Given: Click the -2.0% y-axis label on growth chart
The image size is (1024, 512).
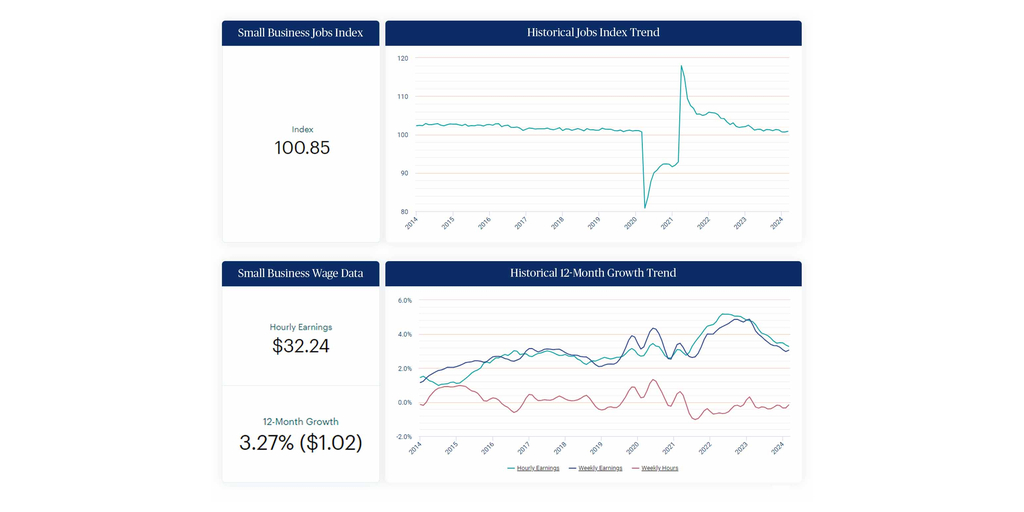Looking at the screenshot, I should (404, 437).
